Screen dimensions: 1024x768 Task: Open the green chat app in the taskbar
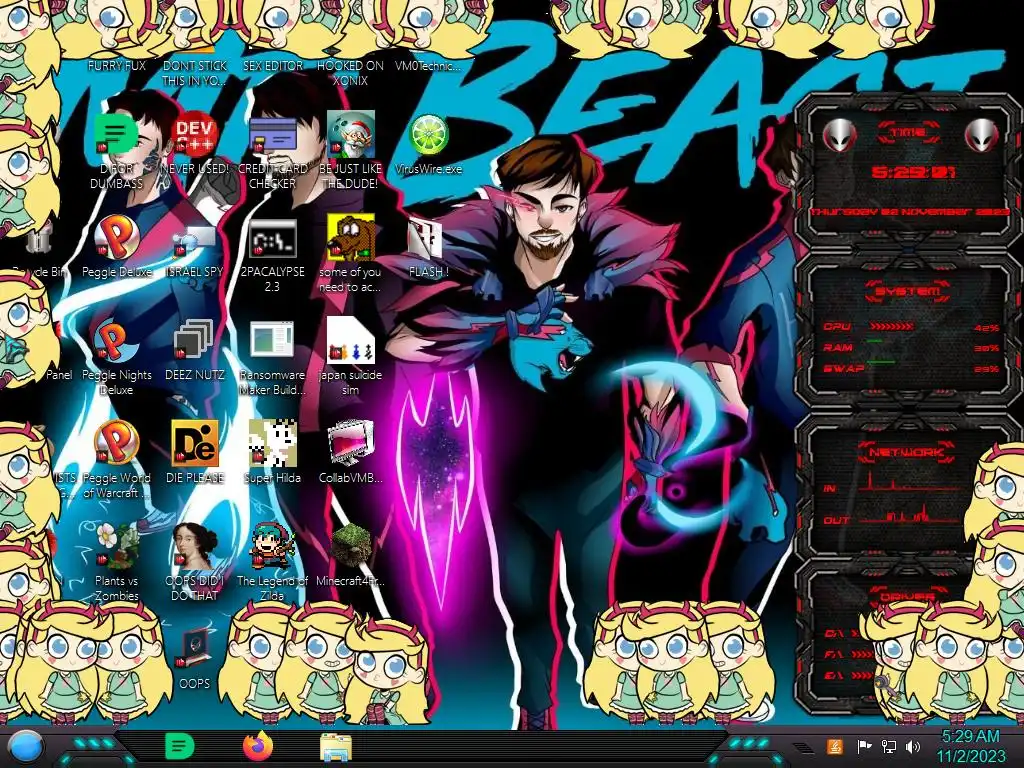pos(179,746)
